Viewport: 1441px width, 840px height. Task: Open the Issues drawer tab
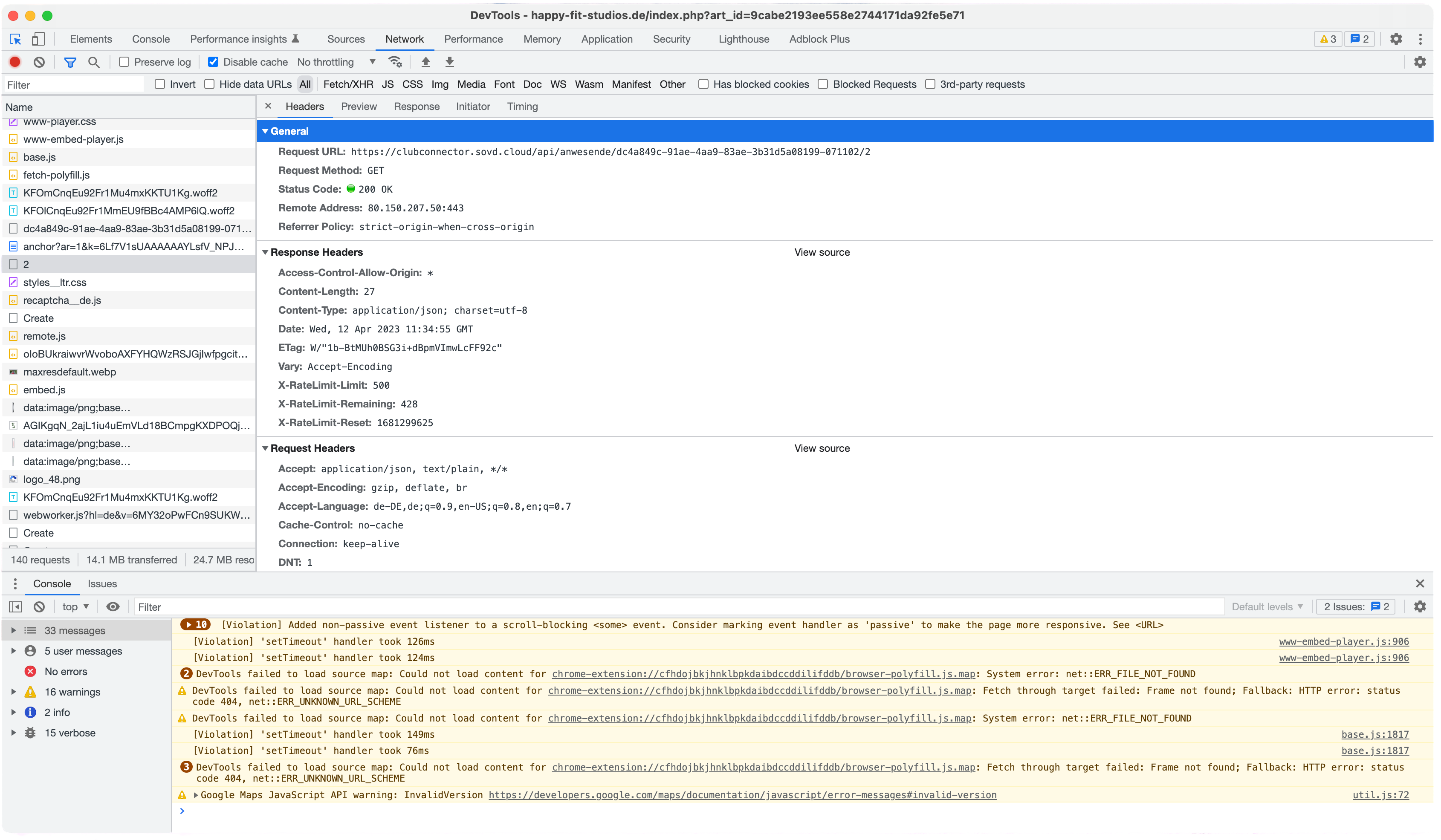102,584
